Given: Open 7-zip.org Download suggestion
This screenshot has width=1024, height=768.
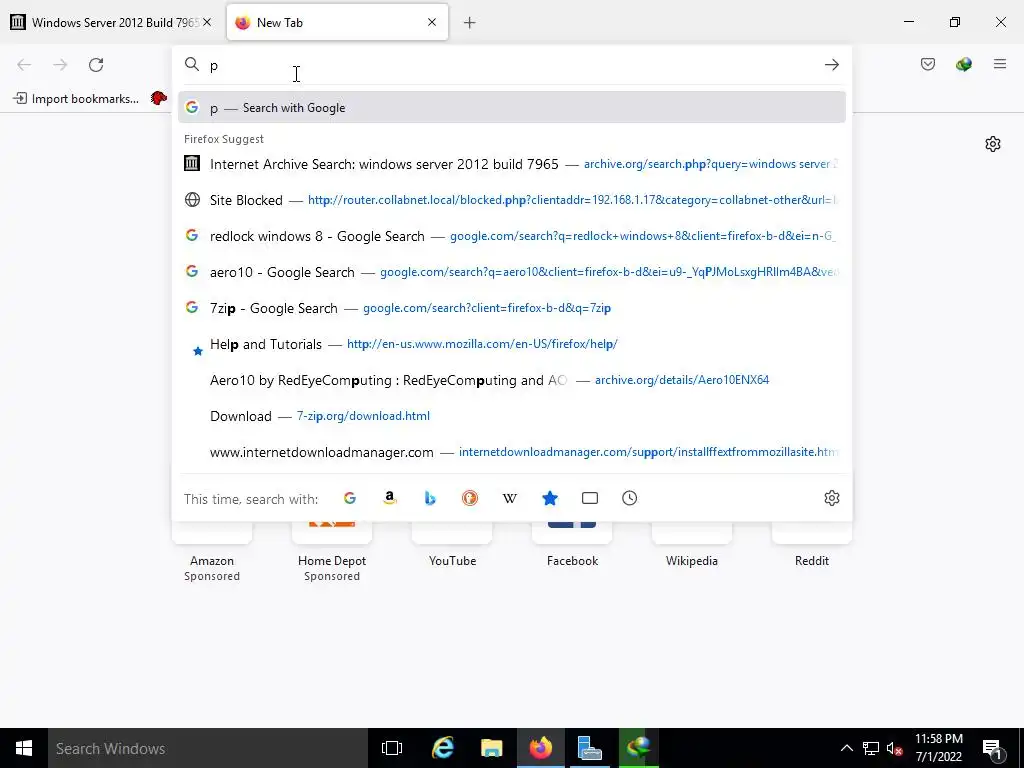Looking at the screenshot, I should (x=511, y=416).
